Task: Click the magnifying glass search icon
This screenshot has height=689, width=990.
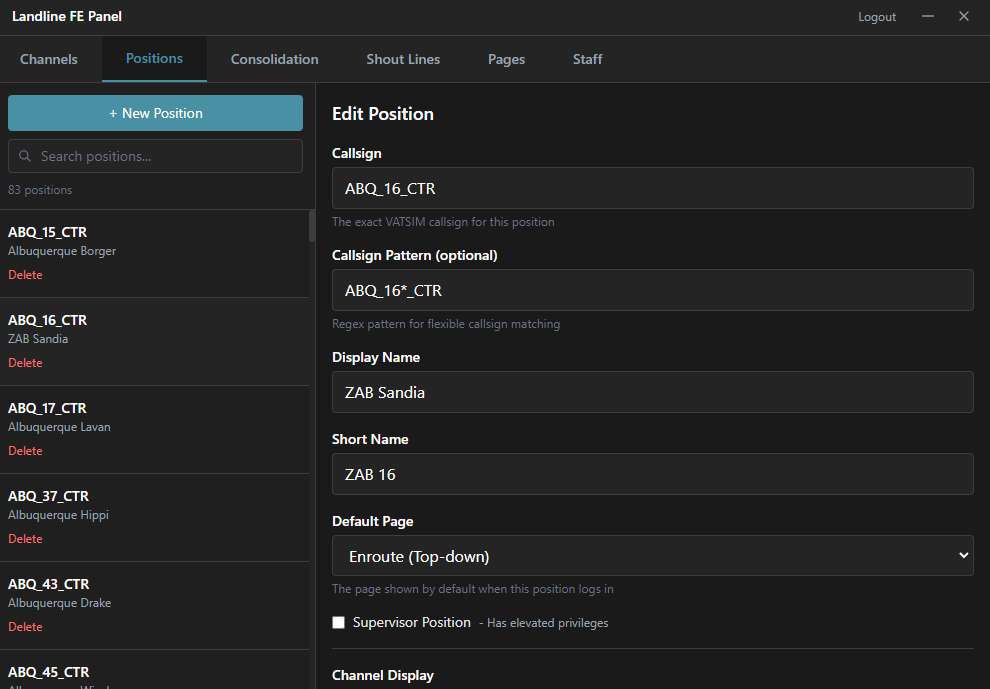Action: click(x=25, y=156)
